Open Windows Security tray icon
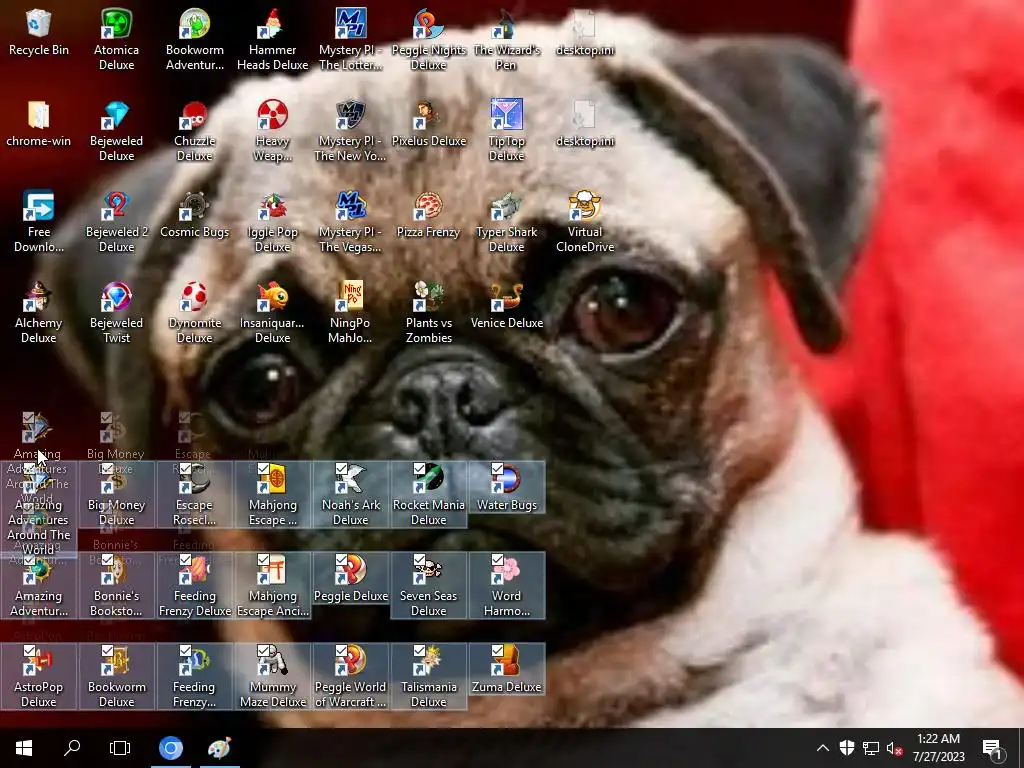 [847, 748]
